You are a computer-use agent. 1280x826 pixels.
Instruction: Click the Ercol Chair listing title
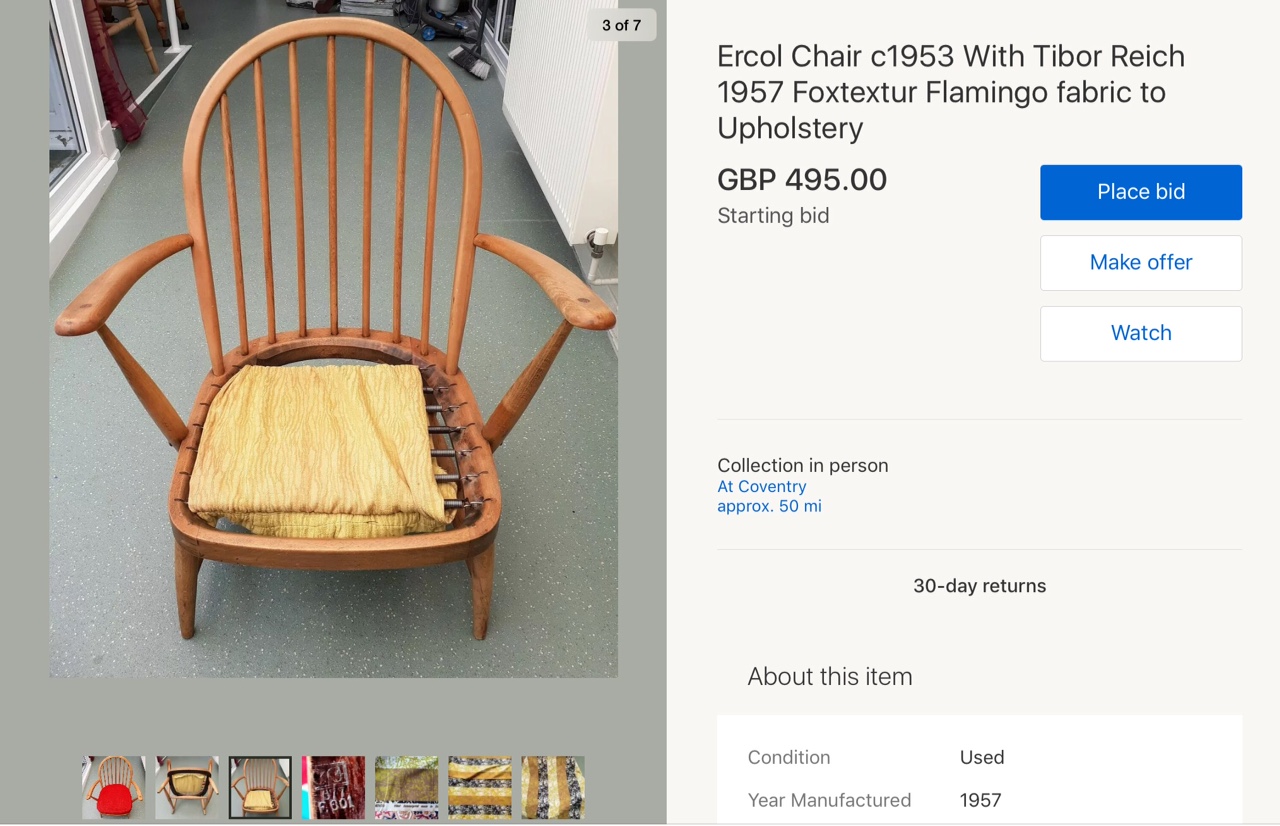(x=950, y=91)
